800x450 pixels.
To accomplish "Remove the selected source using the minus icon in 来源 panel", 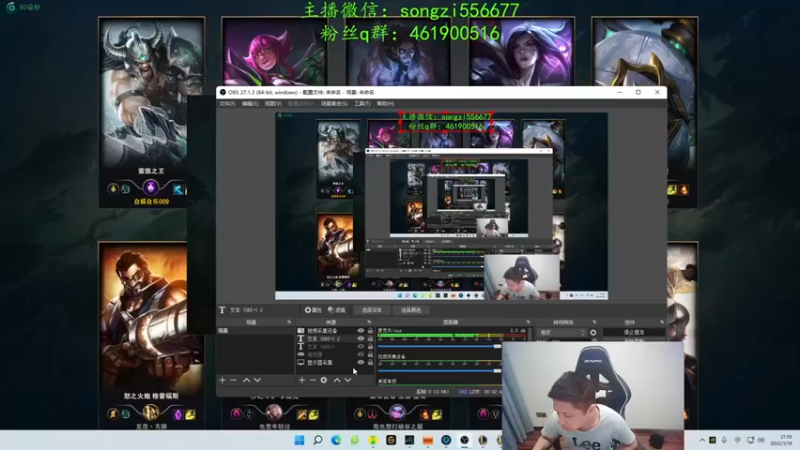I will [313, 380].
